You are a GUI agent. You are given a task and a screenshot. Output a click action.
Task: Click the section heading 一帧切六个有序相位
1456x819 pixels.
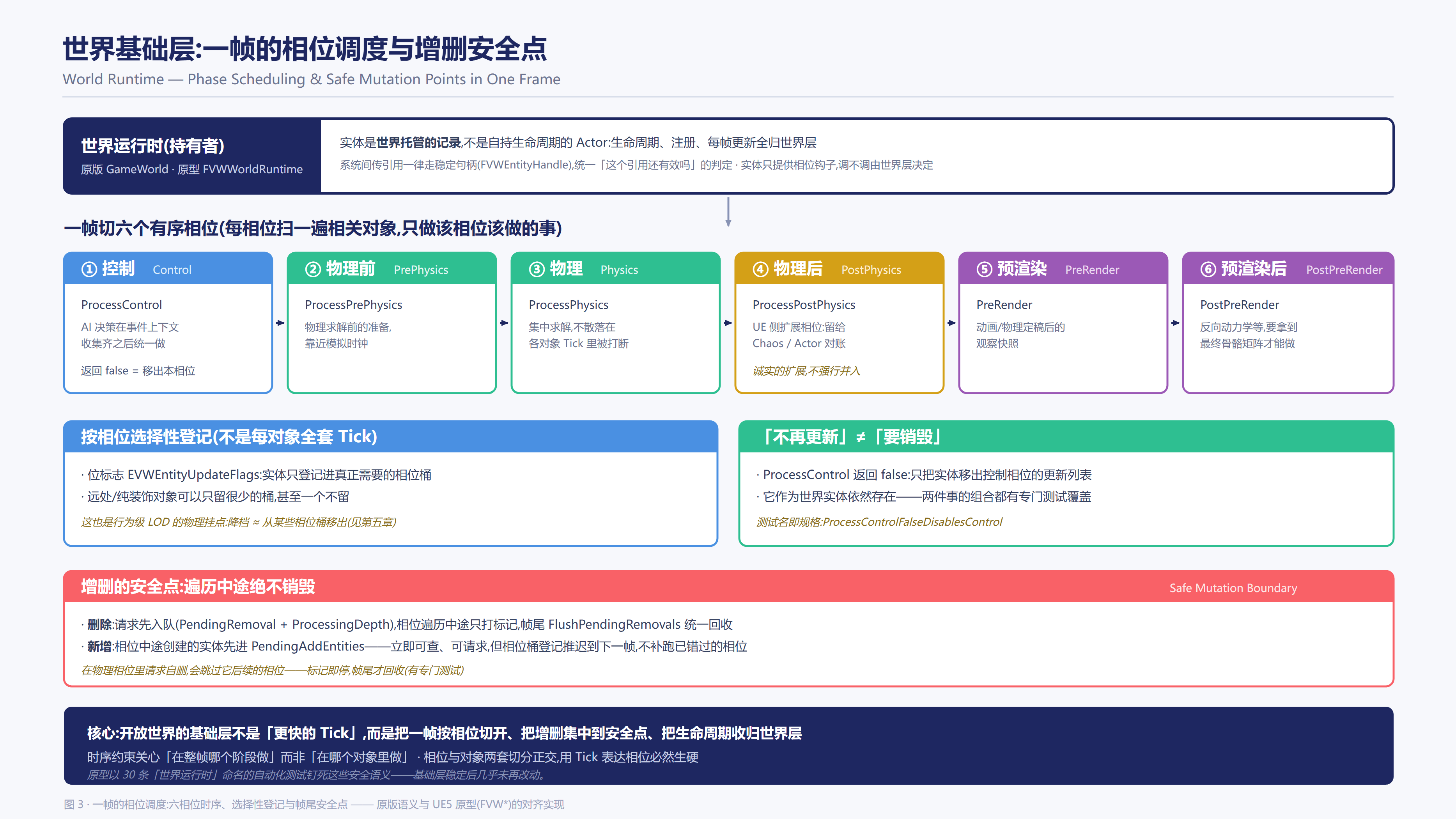pyautogui.click(x=313, y=229)
